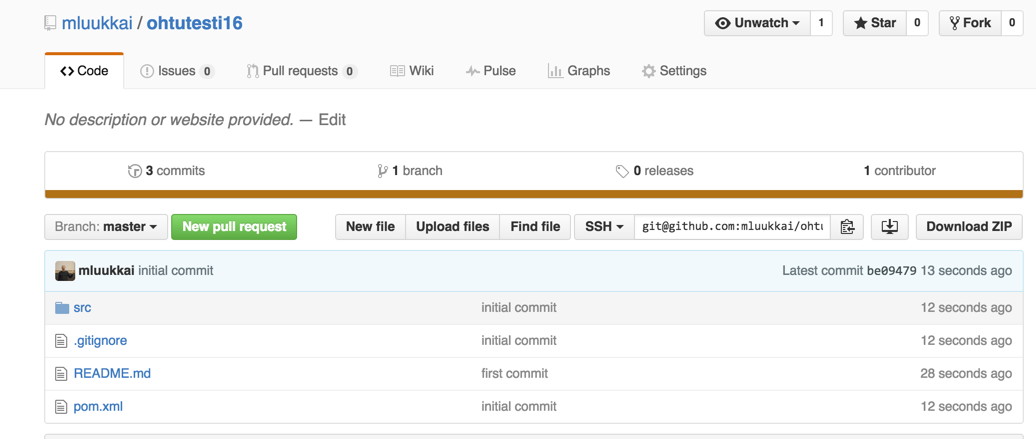Open the initial commit message in the src row
The image size is (1036, 439).
click(519, 307)
